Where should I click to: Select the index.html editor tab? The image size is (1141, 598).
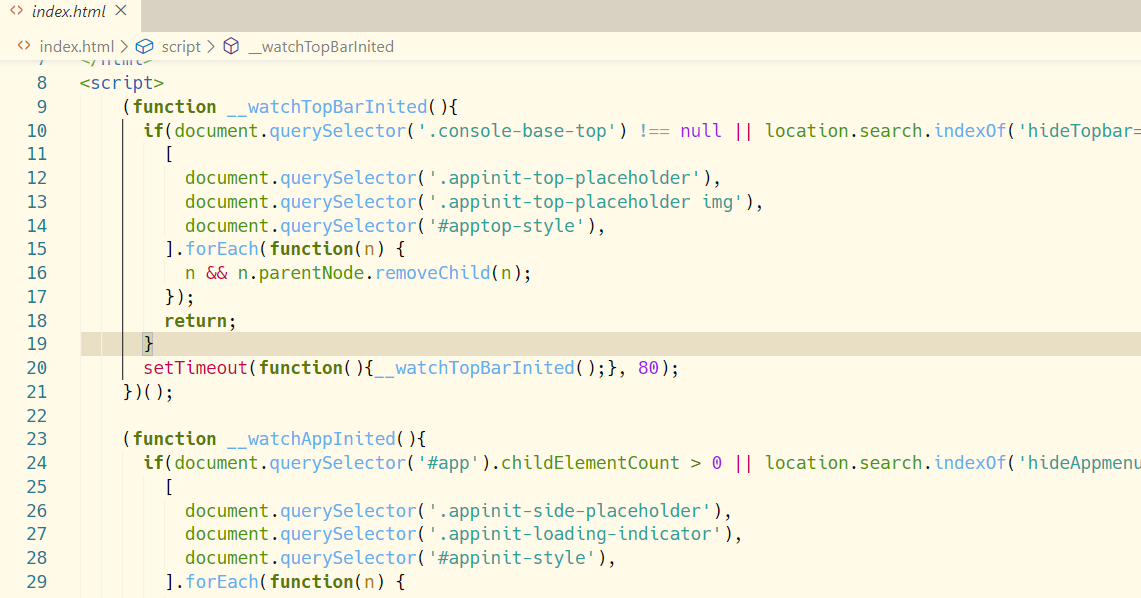pyautogui.click(x=70, y=14)
